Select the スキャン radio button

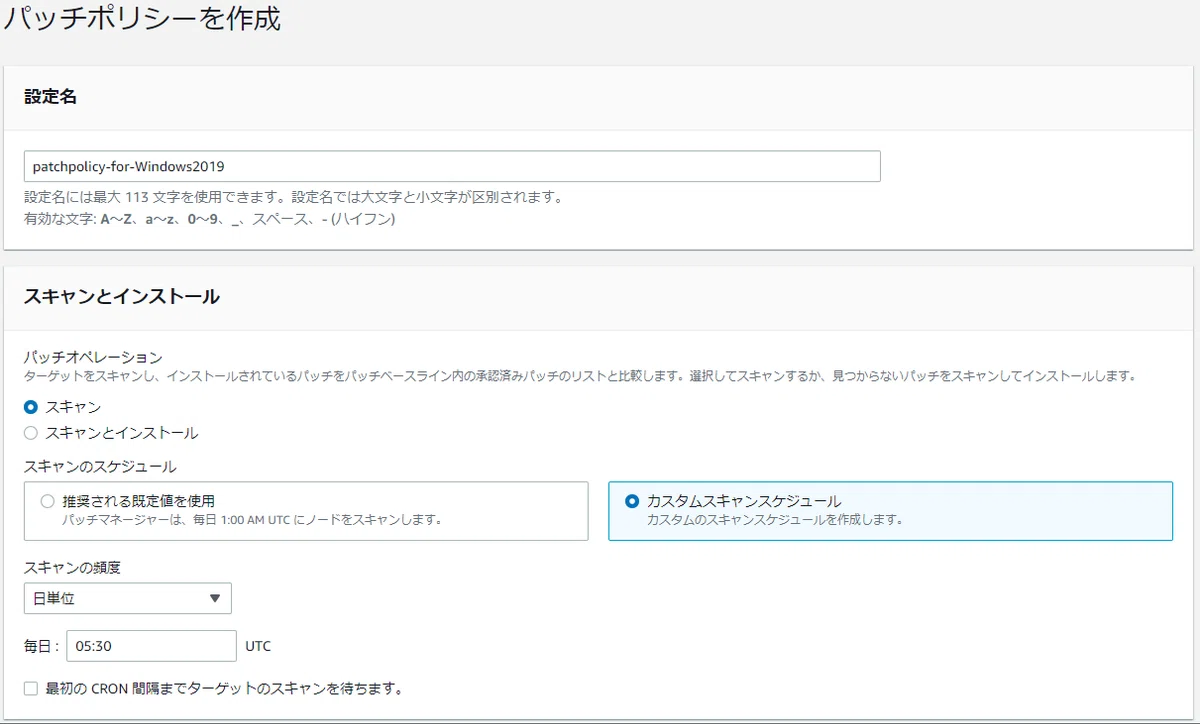[31, 407]
